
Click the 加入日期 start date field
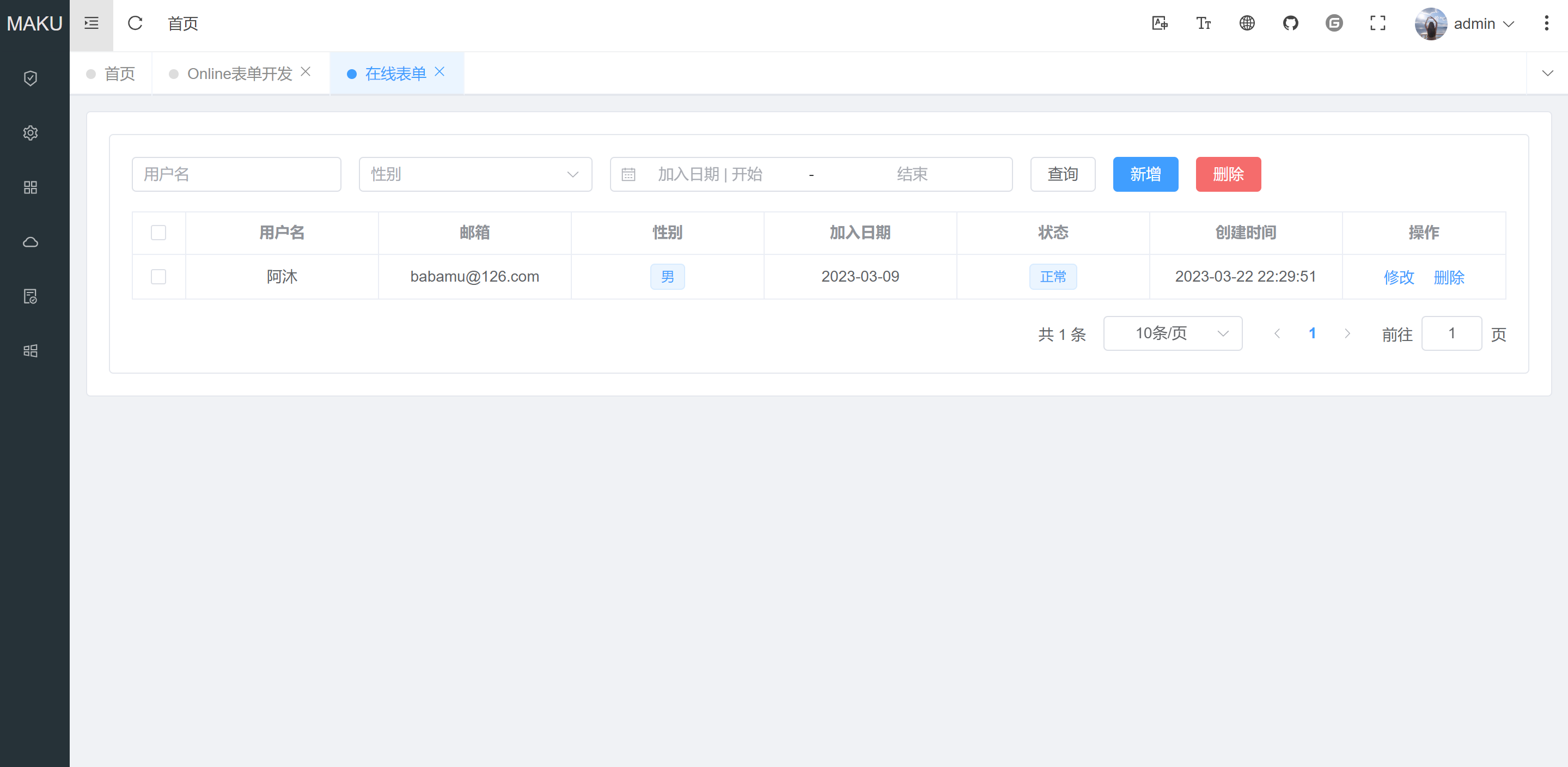(x=709, y=174)
